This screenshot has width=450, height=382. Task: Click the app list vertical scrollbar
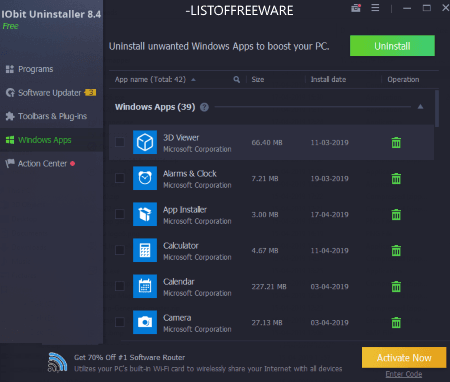(x=437, y=108)
